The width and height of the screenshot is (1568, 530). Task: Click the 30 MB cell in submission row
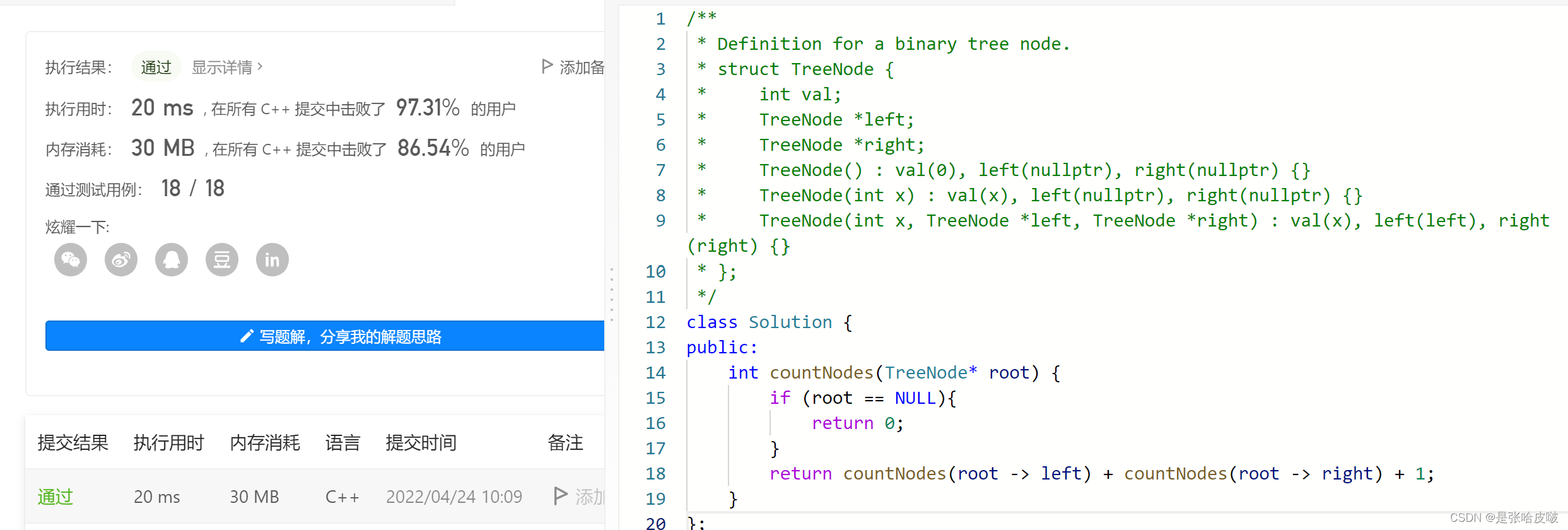tap(254, 497)
